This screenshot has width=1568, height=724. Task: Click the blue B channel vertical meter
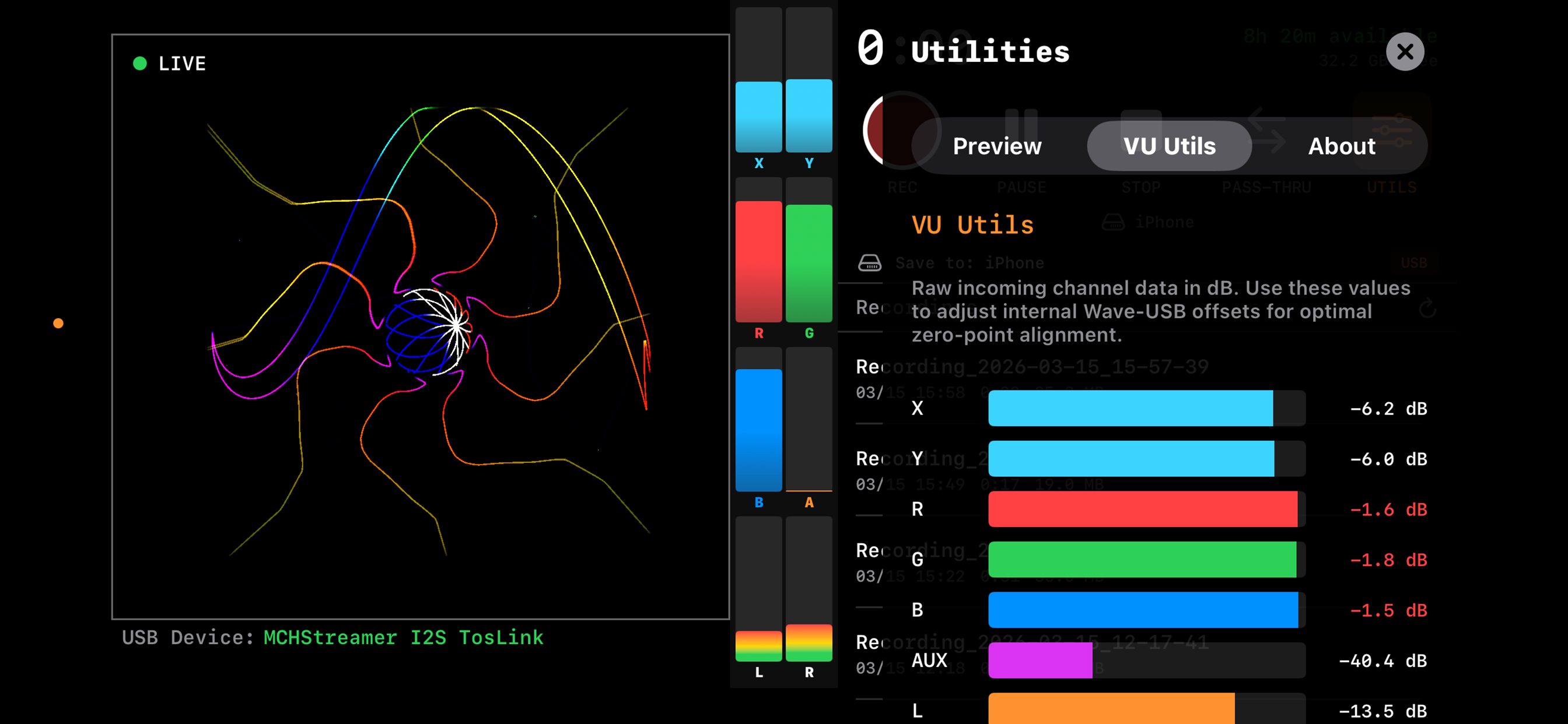pos(758,419)
